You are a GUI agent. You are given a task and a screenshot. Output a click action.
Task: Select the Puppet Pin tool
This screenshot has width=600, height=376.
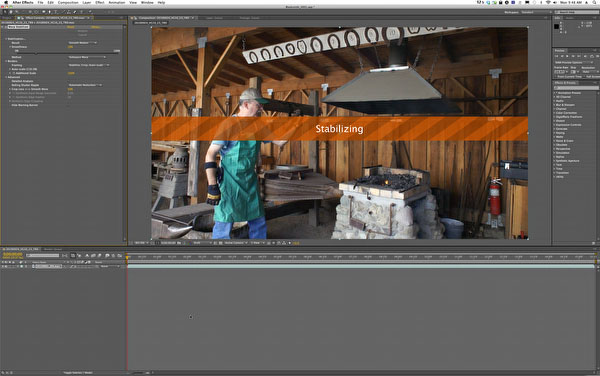(90, 12)
